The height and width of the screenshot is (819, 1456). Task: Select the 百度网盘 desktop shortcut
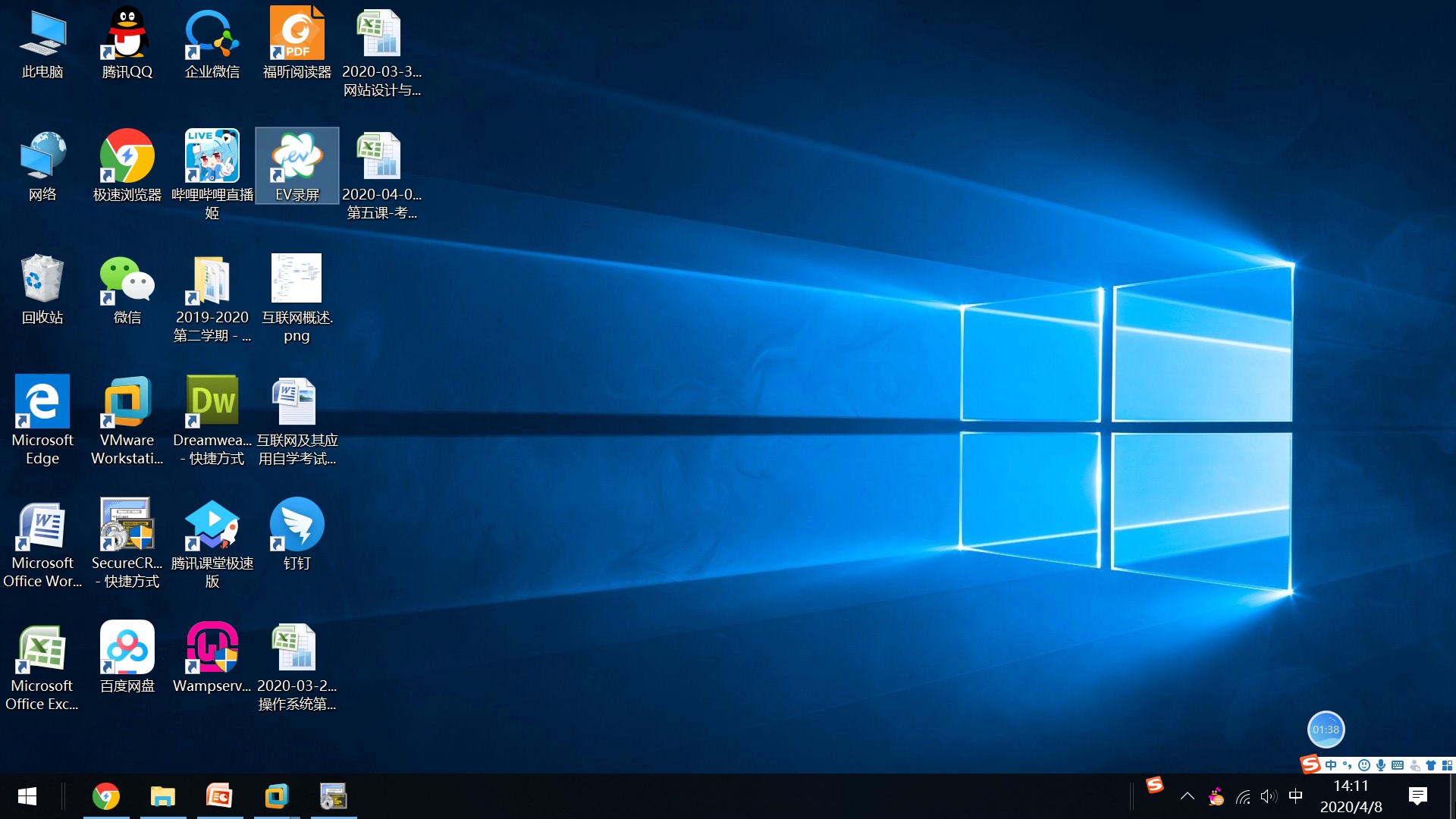127,658
